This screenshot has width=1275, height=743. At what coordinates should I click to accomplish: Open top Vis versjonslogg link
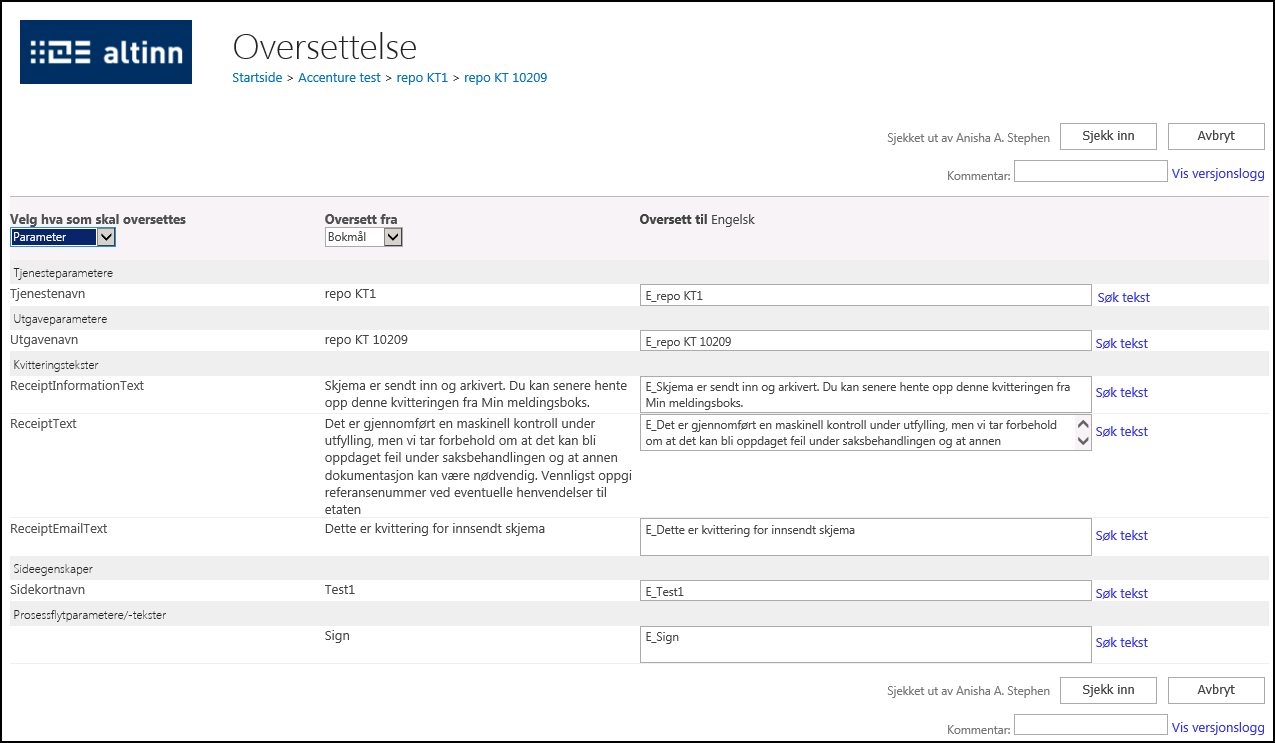[1218, 173]
